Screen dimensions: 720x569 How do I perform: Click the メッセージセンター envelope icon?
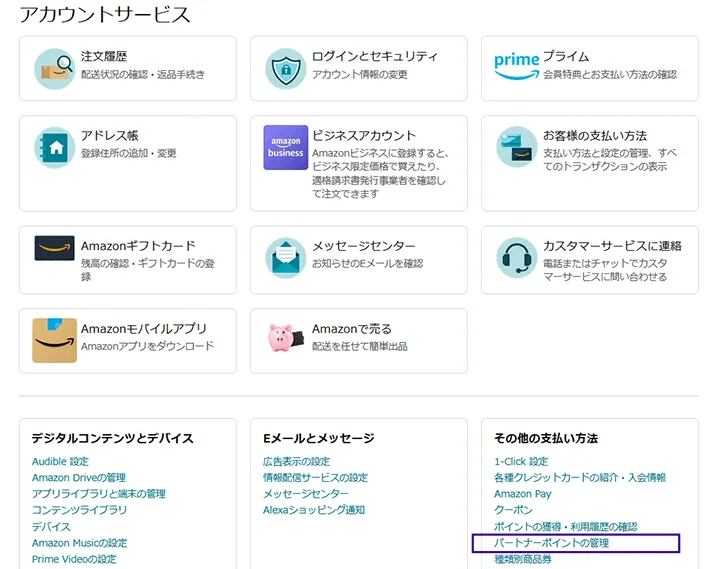285,258
